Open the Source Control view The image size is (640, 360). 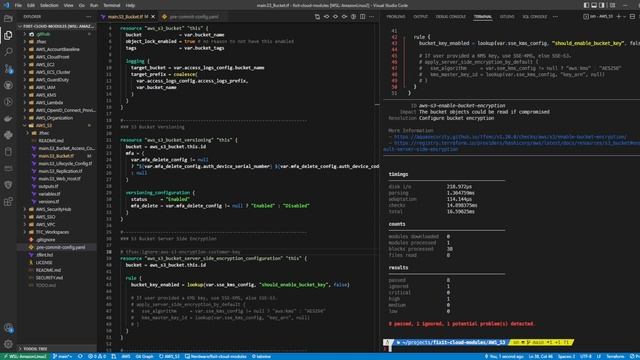(8, 69)
